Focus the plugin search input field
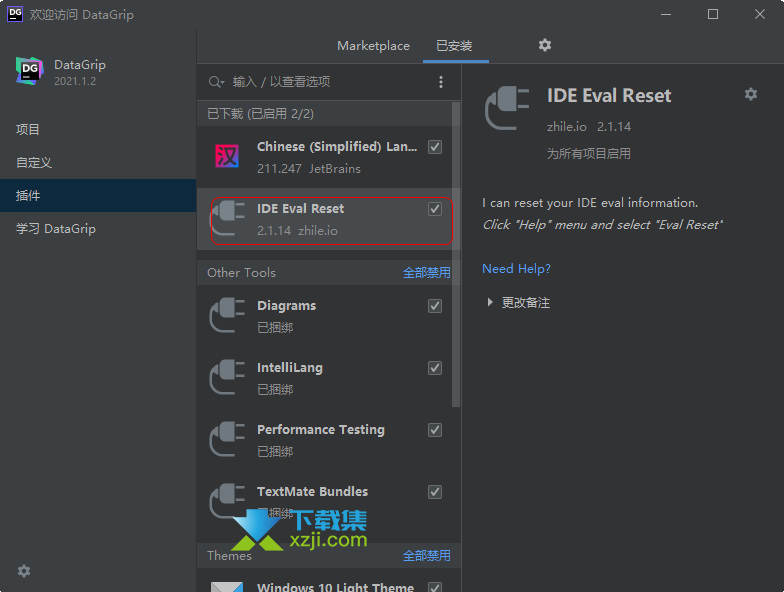Viewport: 784px width, 592px height. tap(330, 82)
